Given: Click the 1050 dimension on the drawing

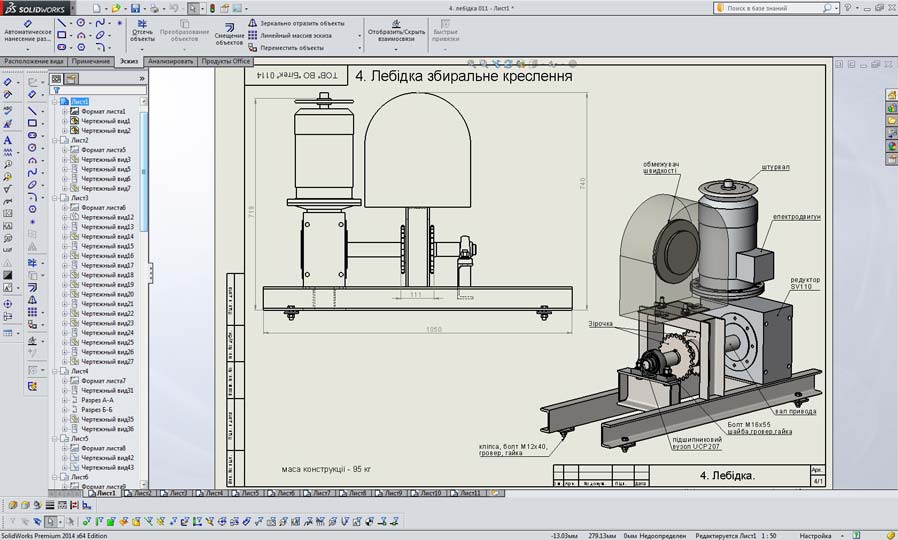Looking at the screenshot, I should (x=434, y=330).
